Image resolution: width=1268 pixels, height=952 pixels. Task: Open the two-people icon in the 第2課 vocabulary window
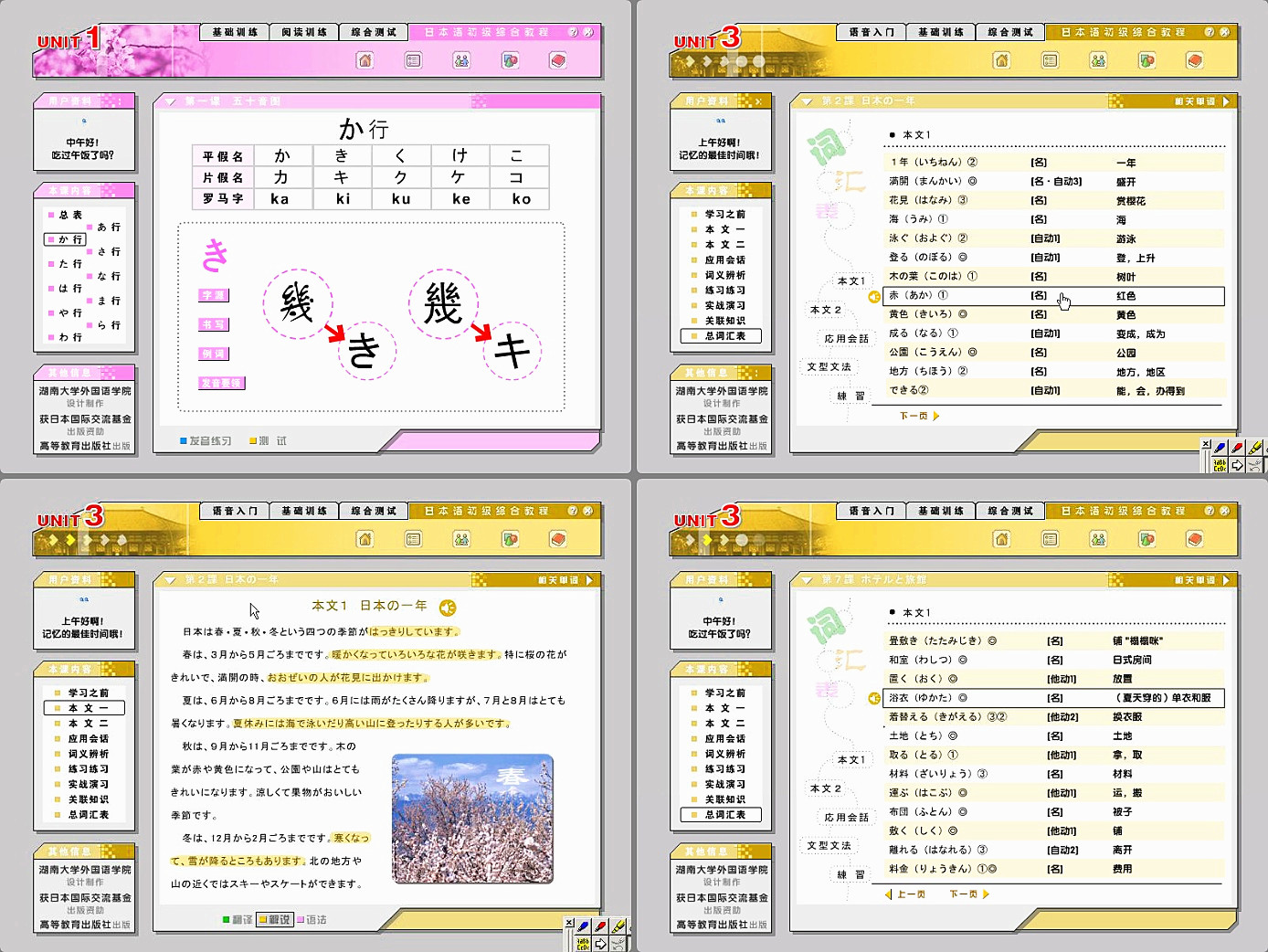point(1099,60)
